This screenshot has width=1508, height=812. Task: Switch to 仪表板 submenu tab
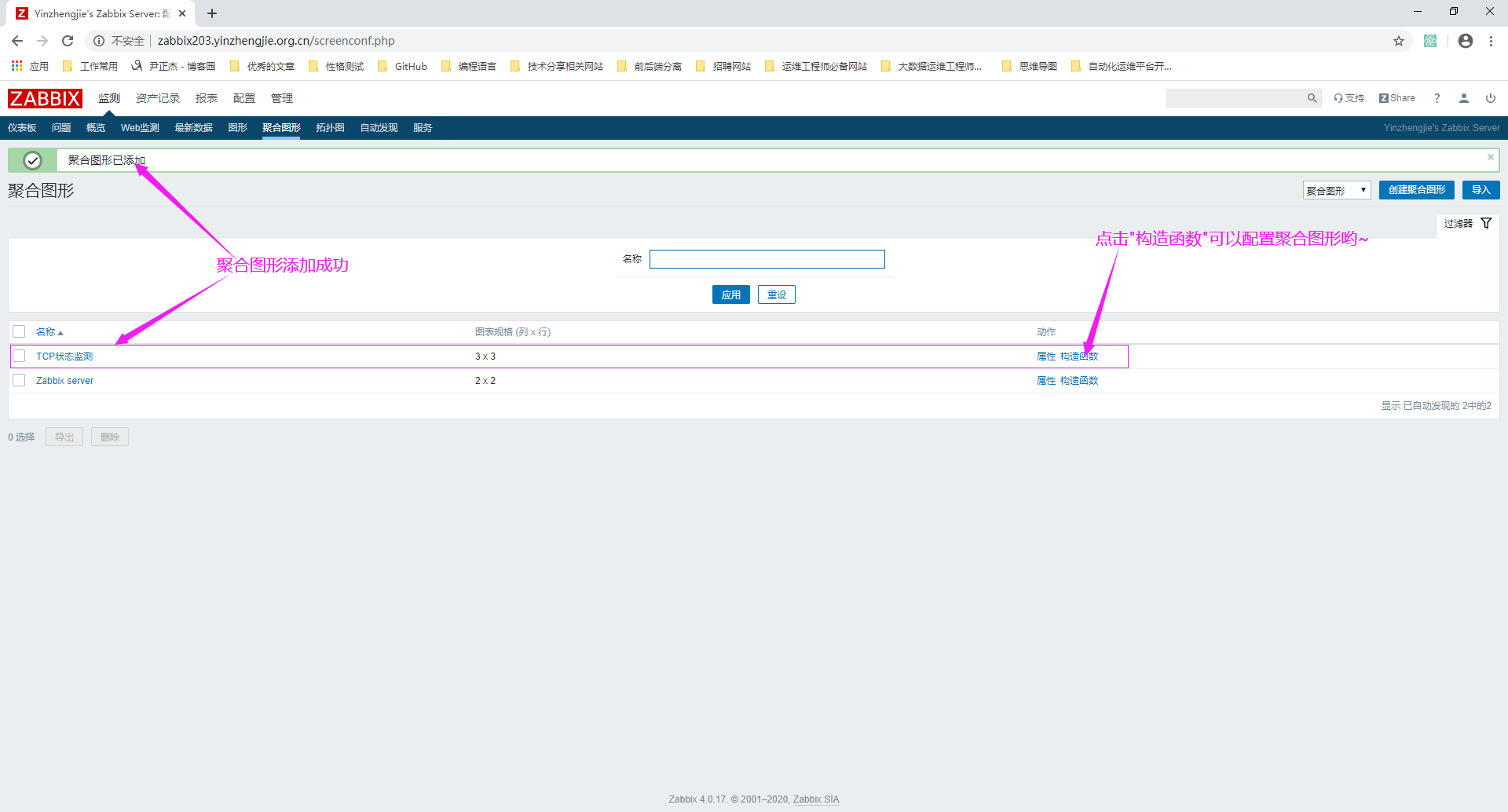[x=22, y=128]
